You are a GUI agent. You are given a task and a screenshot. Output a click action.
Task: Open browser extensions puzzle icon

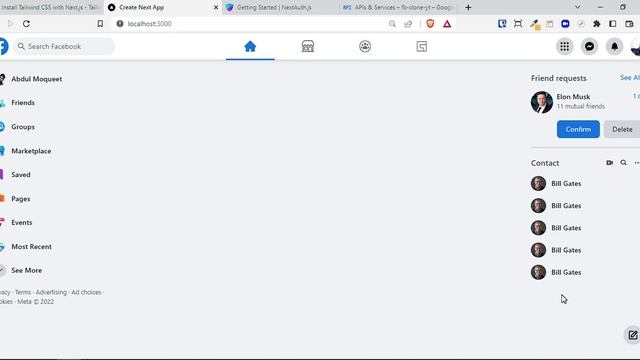596,24
